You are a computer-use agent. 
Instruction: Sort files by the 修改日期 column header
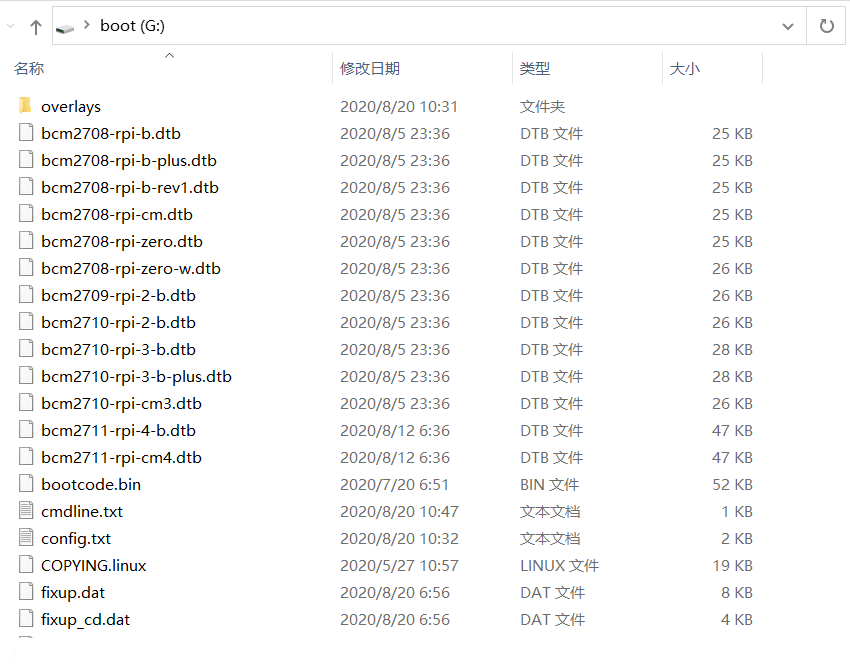pos(370,69)
